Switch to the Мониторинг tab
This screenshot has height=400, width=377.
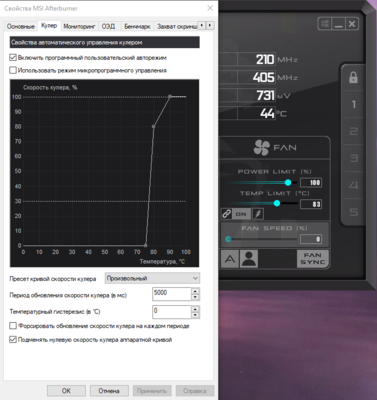click(79, 26)
